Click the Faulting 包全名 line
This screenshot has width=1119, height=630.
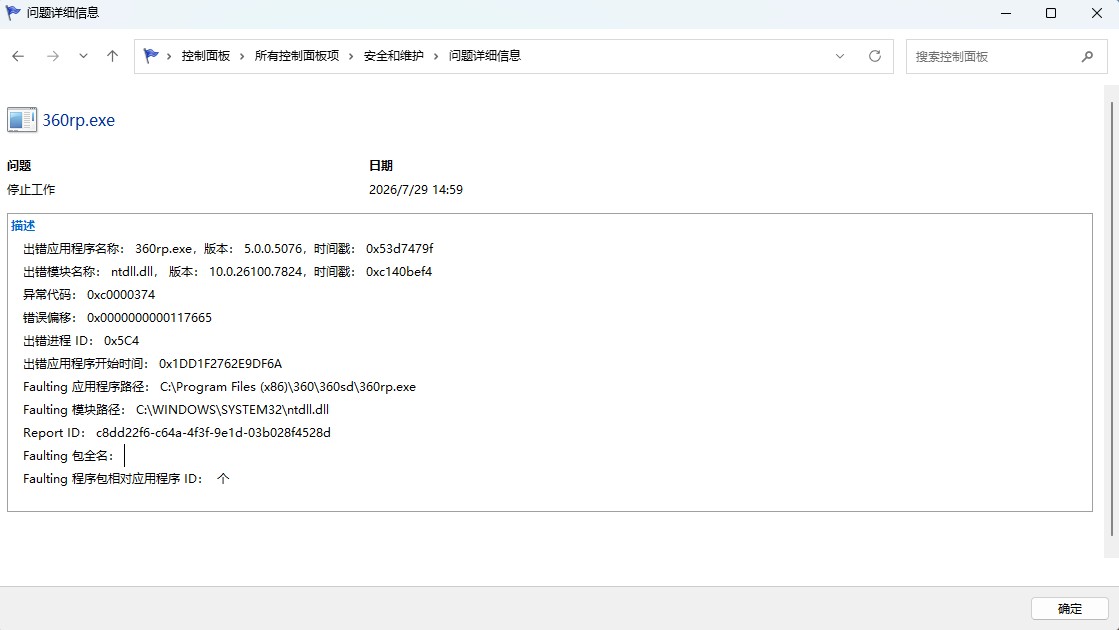tap(69, 456)
